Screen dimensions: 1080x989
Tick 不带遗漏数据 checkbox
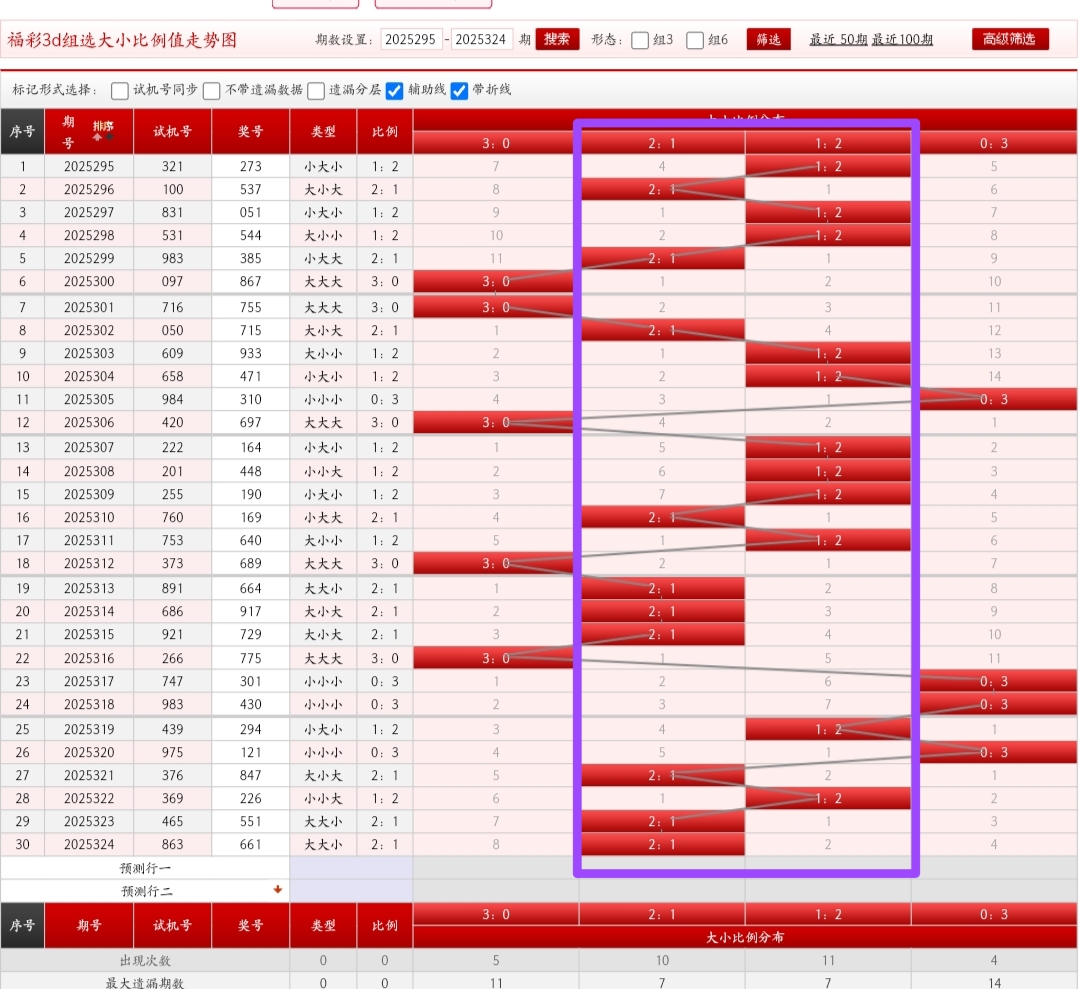[x=211, y=90]
